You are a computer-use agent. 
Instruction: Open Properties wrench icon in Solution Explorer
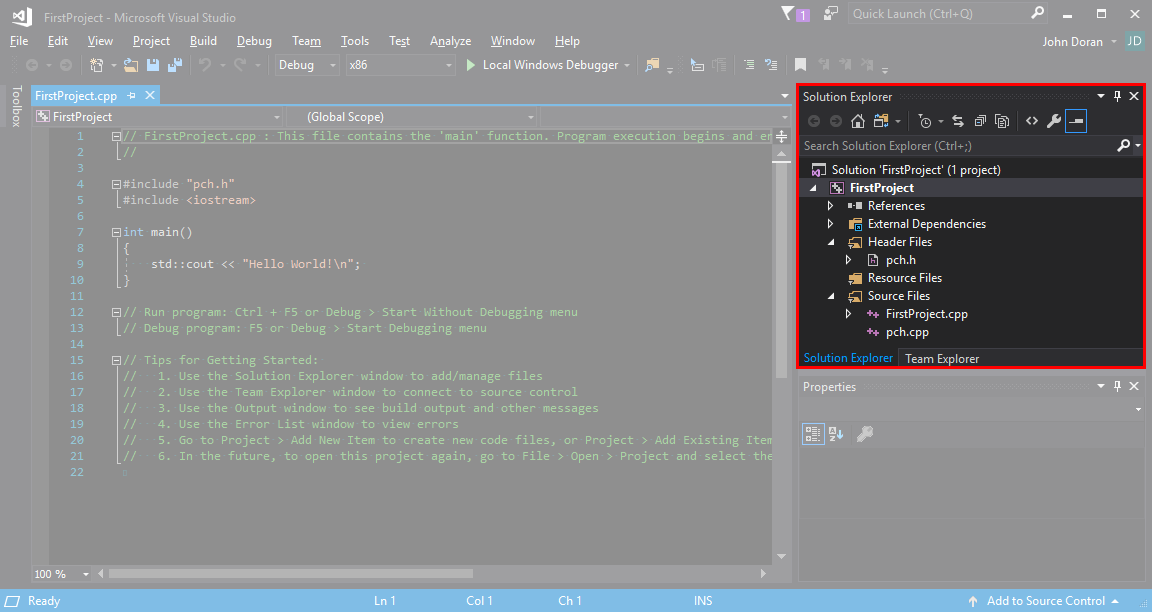click(x=1054, y=121)
